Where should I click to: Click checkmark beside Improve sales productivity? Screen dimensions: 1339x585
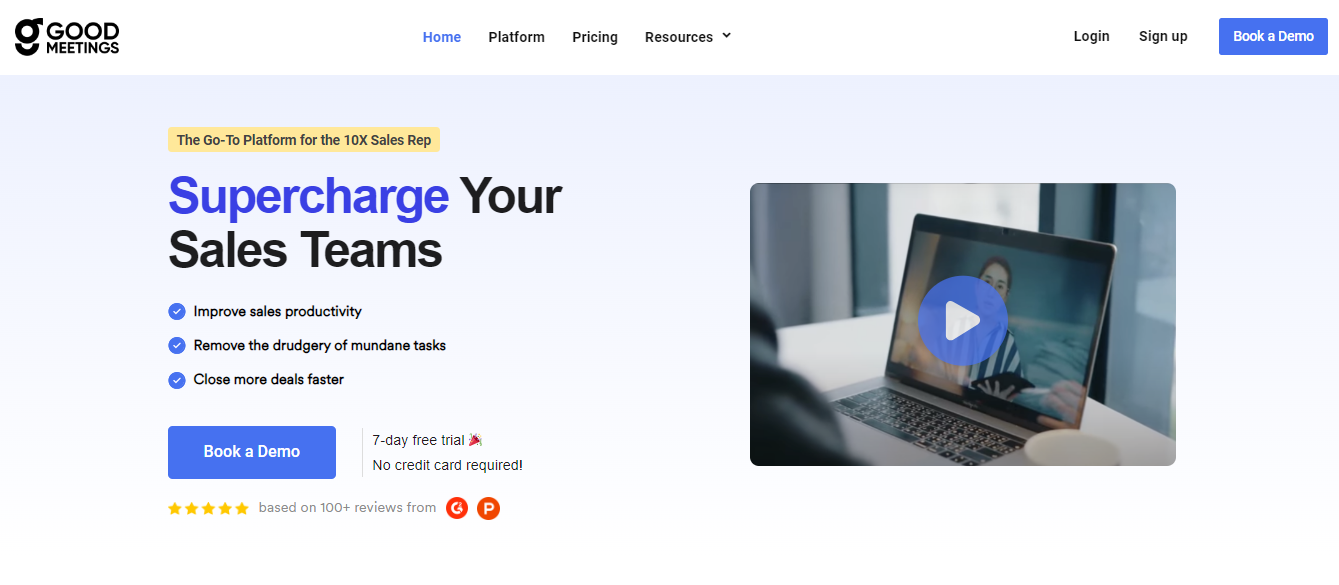[177, 311]
